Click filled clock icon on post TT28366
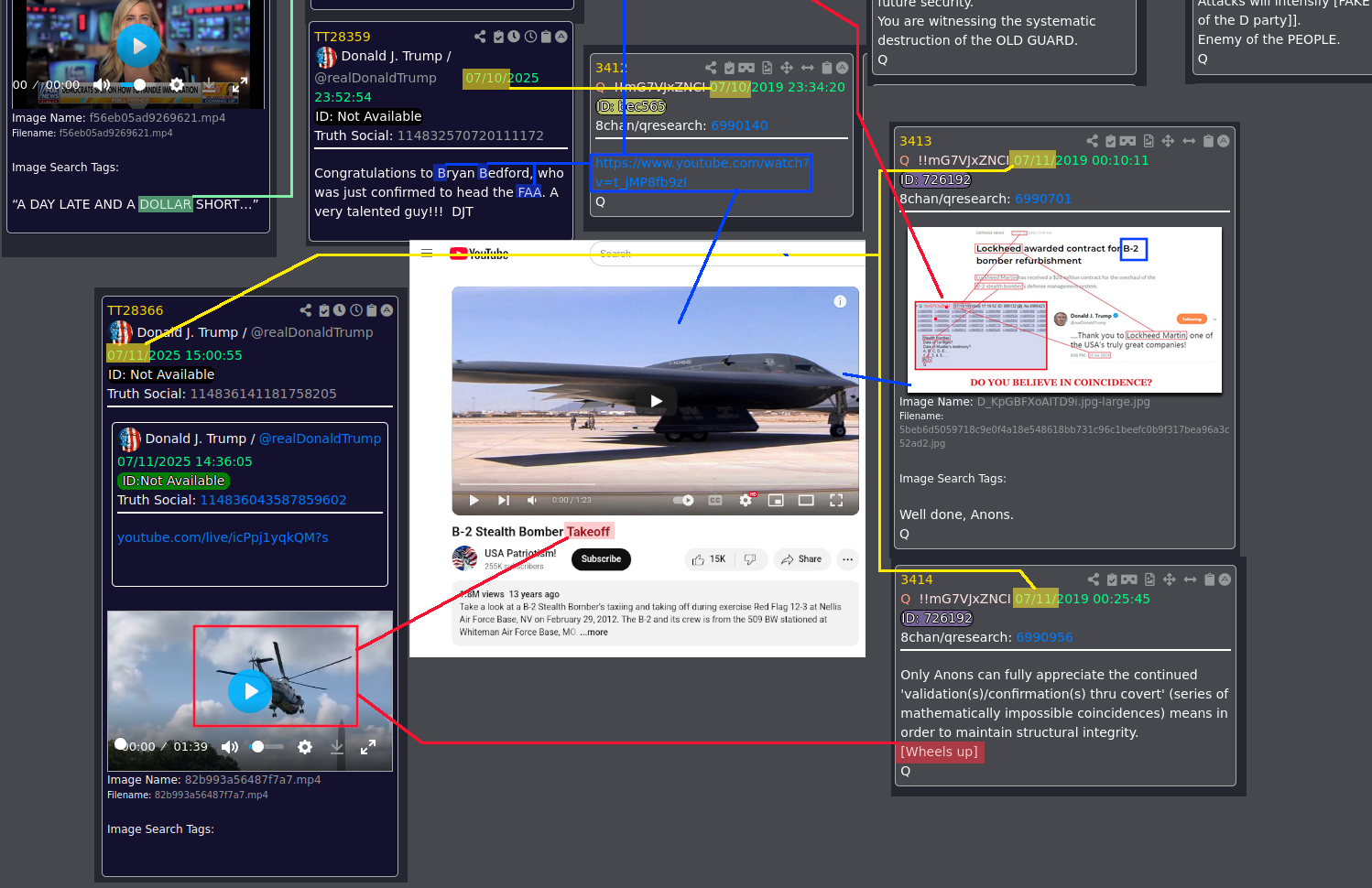 [x=340, y=310]
